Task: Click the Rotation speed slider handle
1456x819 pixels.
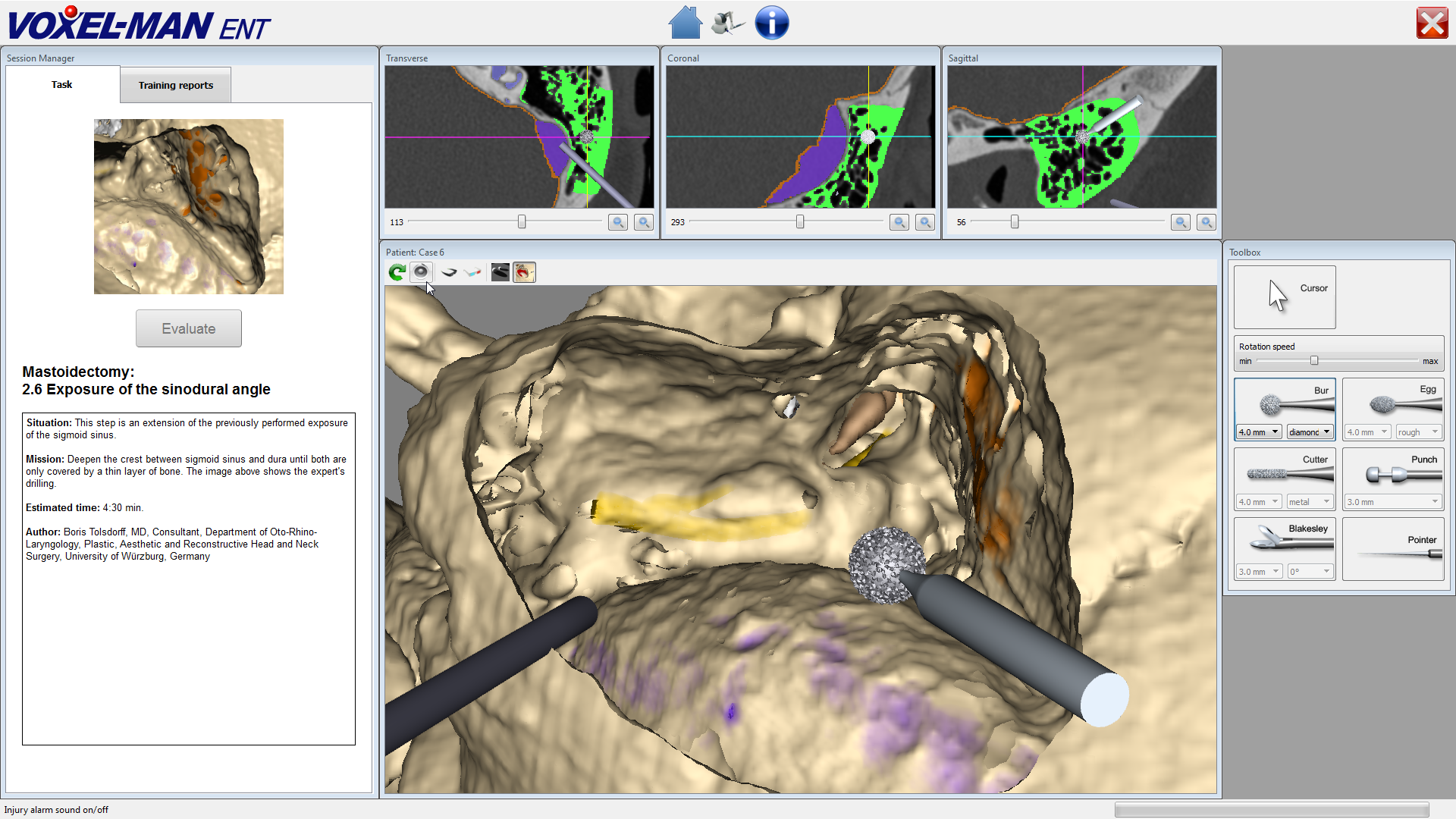Action: tap(1314, 361)
